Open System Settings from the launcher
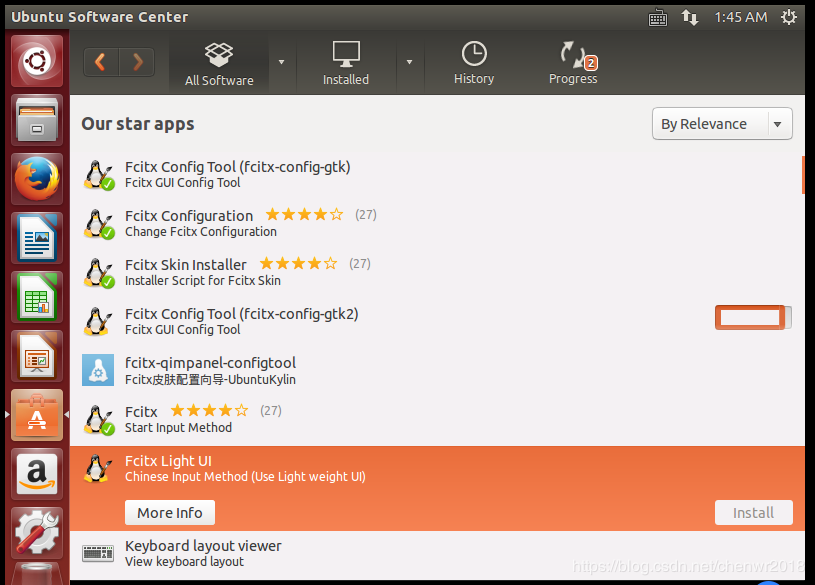 point(37,533)
